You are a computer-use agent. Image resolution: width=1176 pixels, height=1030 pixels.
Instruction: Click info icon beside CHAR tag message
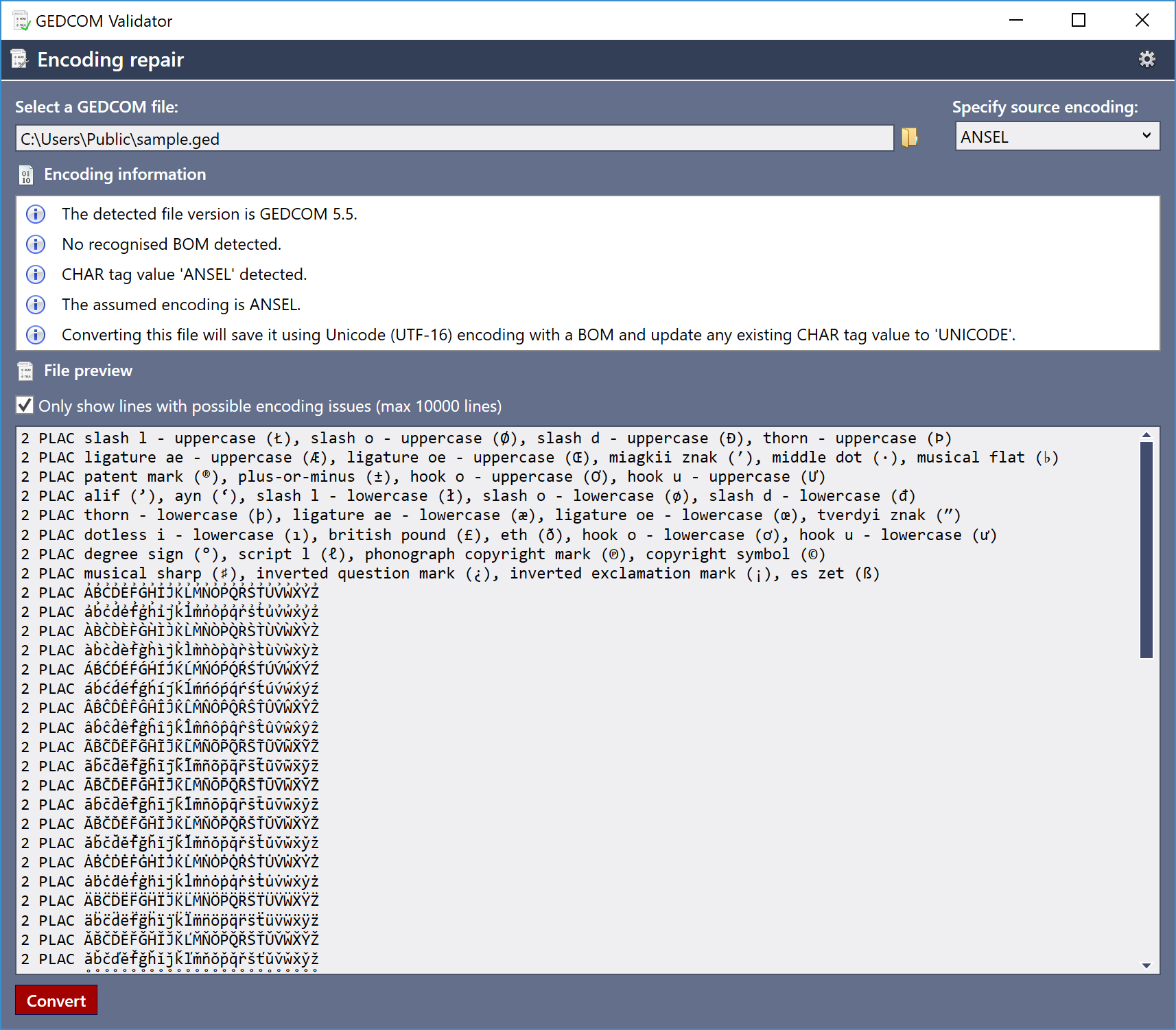pos(36,274)
